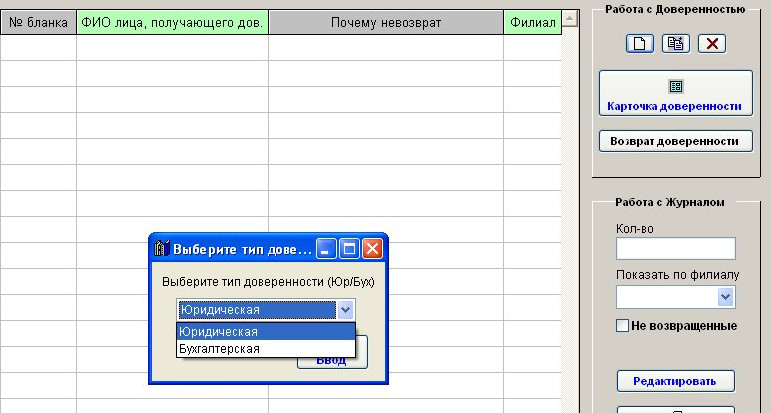Minimize the Выберите тип доверенности dialog
Screen dimensions: 771x413
[326, 249]
